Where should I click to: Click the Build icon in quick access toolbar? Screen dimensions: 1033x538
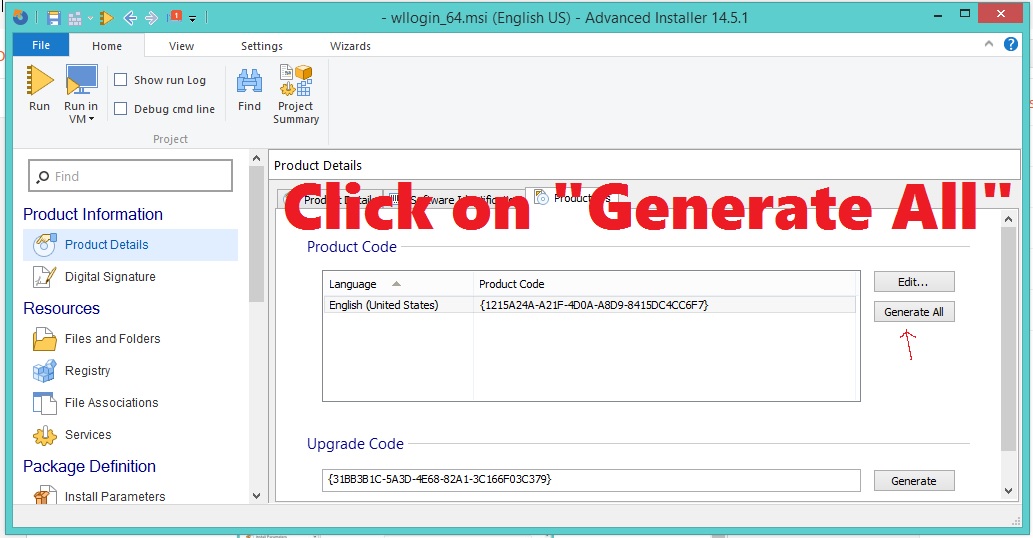pos(74,18)
